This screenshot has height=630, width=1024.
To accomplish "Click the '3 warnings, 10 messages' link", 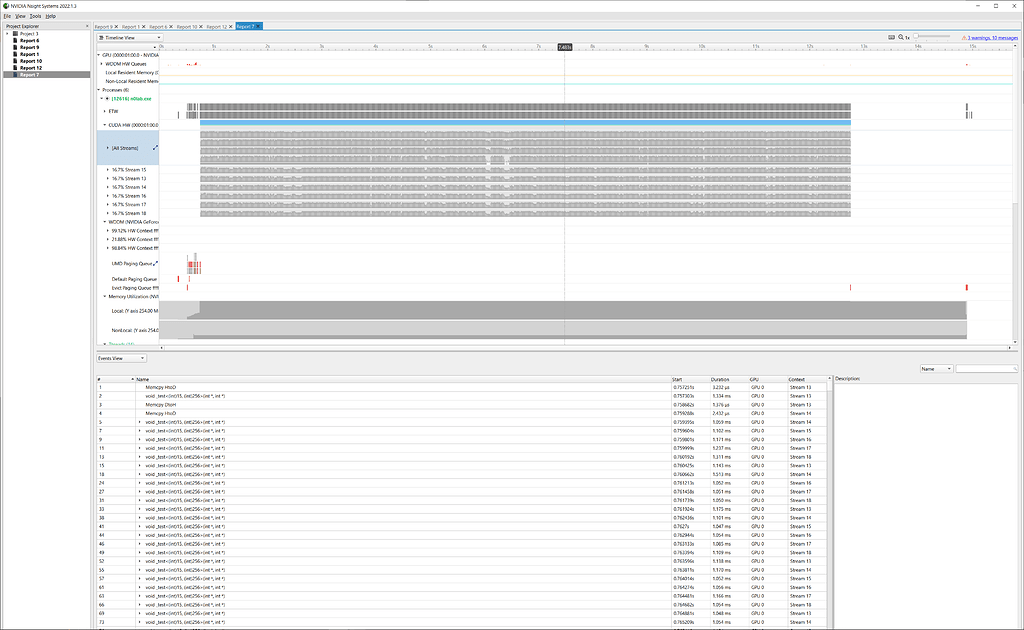I will (991, 36).
